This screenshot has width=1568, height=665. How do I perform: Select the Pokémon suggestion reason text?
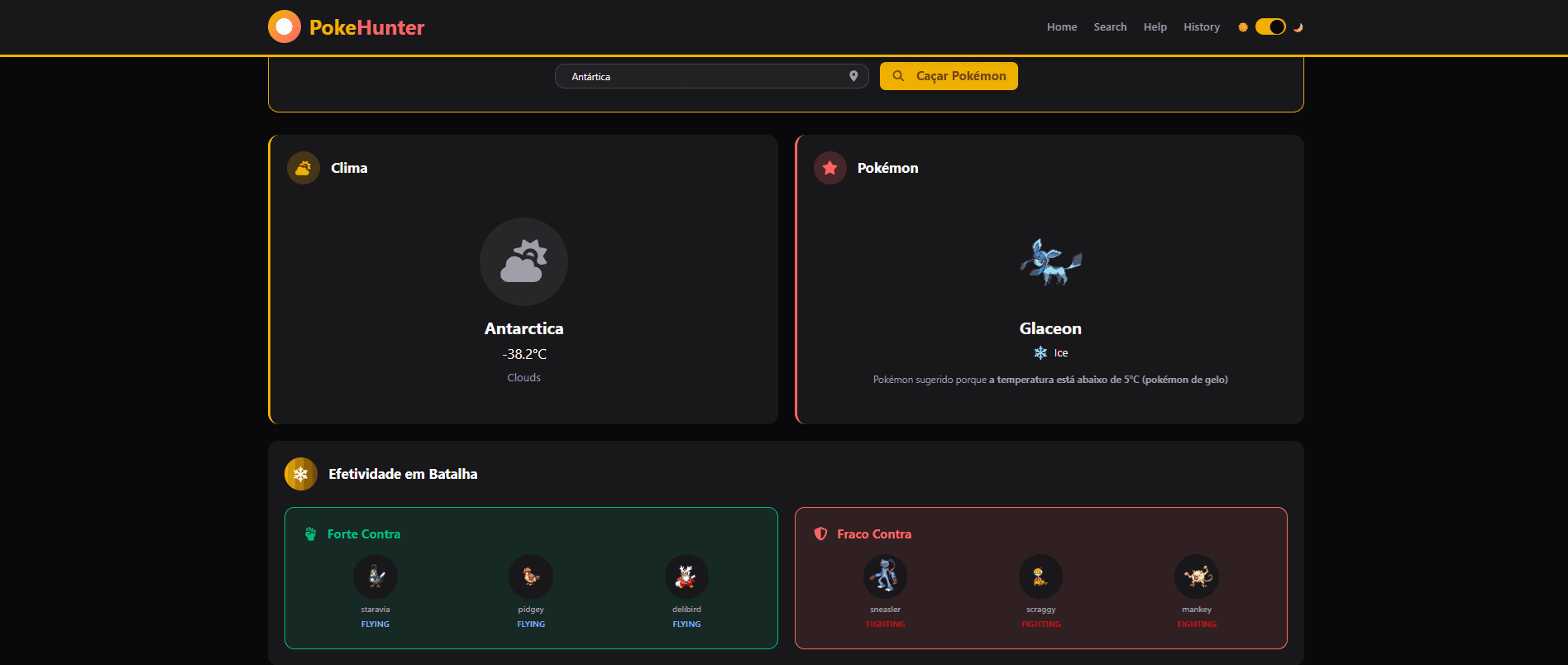coord(1050,380)
